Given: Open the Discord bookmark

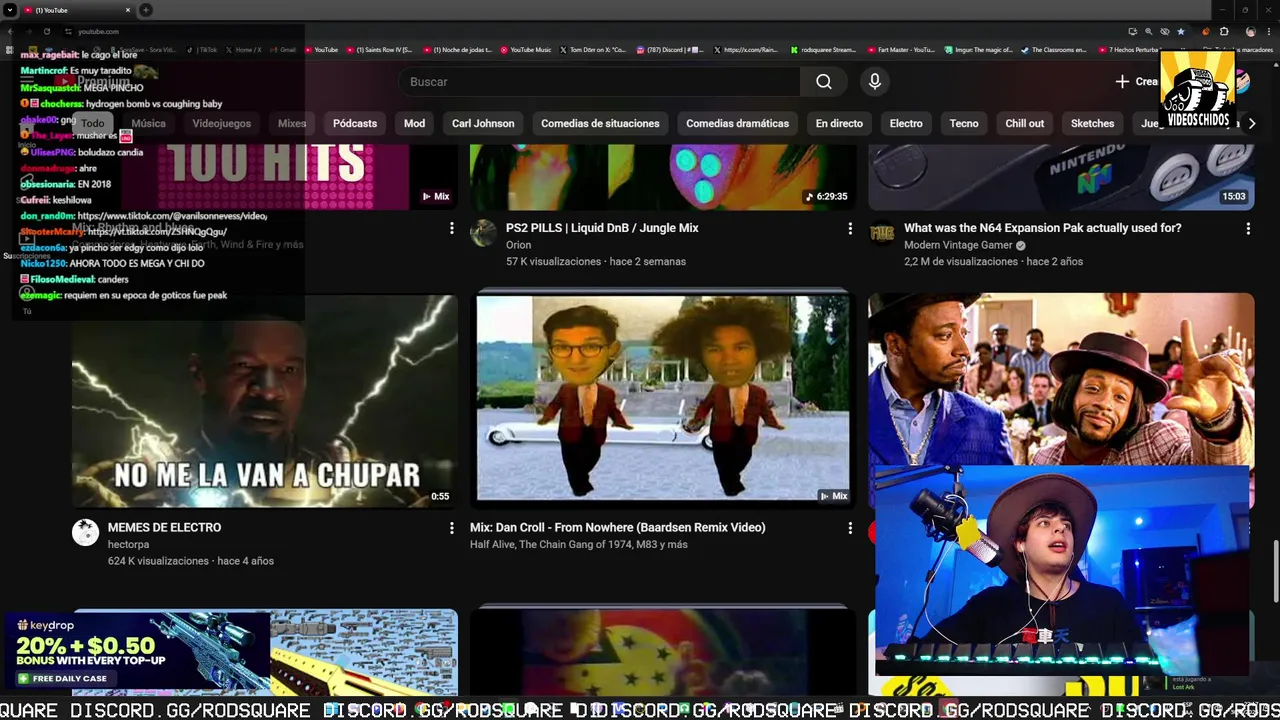Looking at the screenshot, I should [x=670, y=49].
